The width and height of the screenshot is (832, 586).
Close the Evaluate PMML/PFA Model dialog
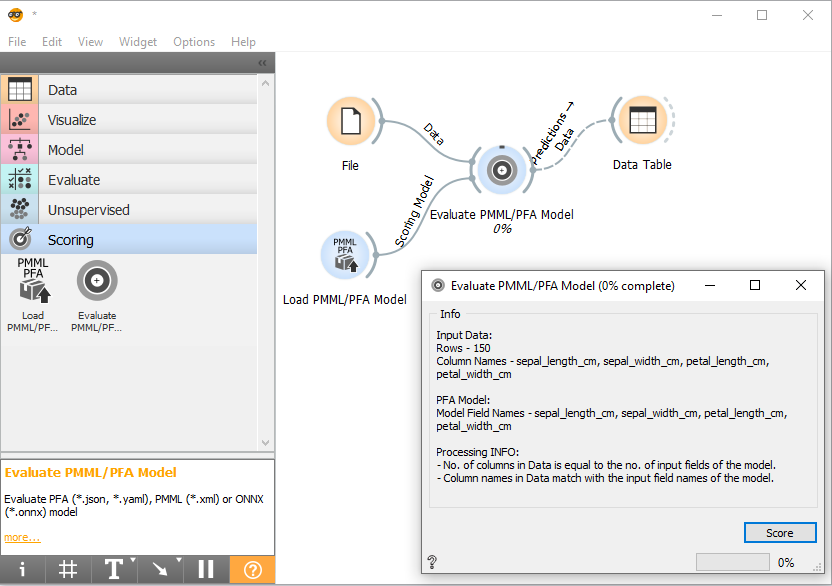pos(801,285)
